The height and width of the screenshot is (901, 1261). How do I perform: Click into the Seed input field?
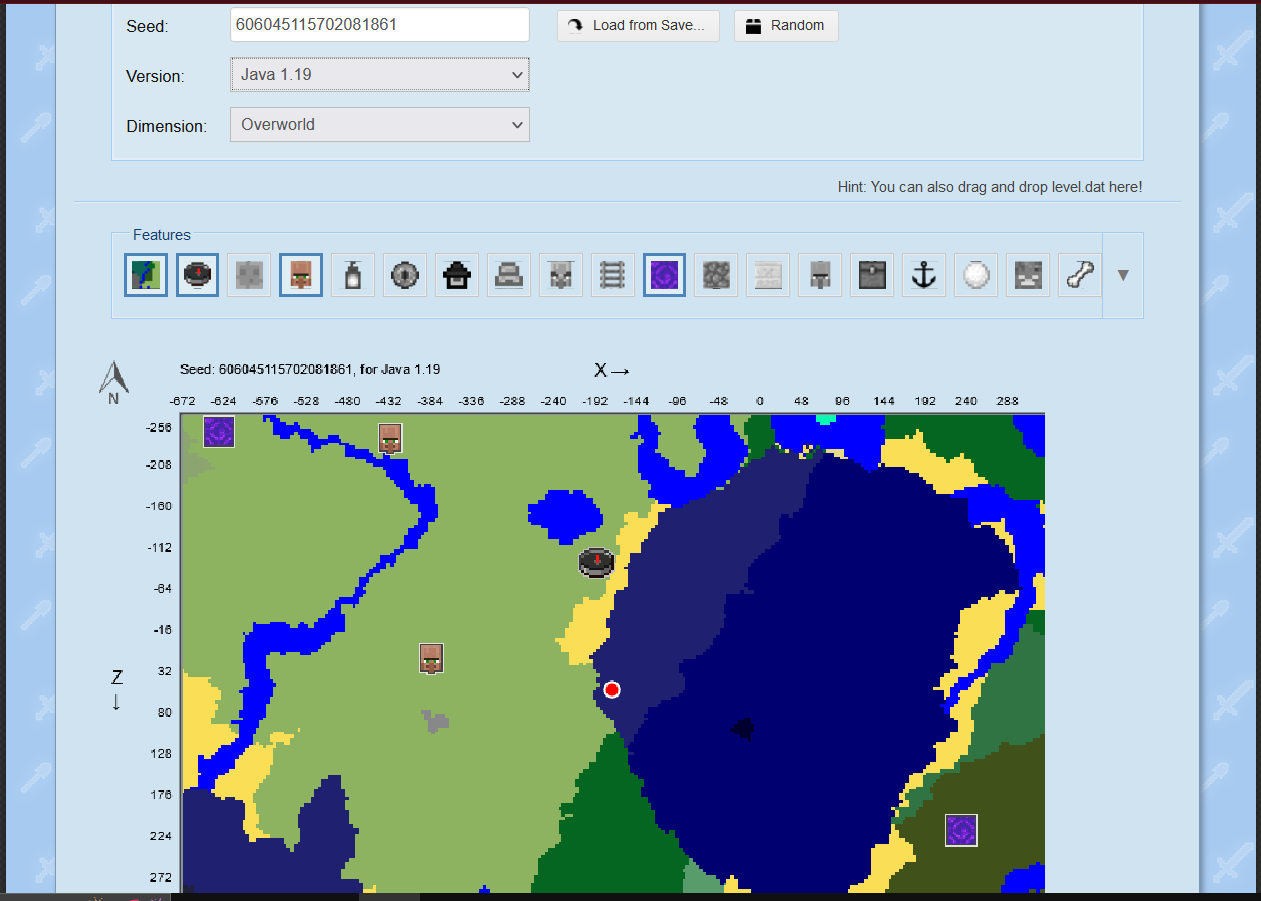click(379, 25)
